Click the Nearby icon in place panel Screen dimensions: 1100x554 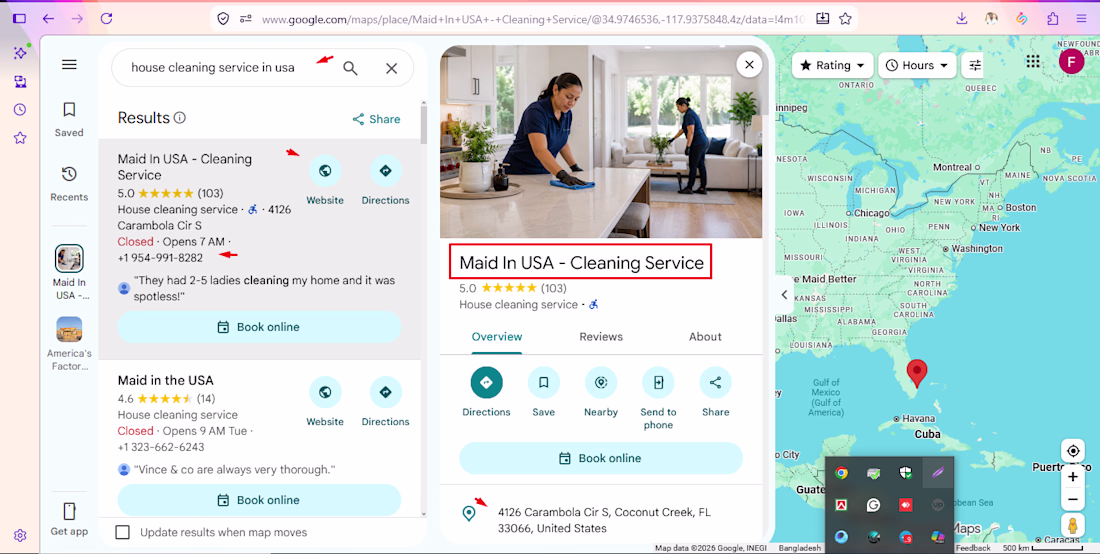(601, 382)
